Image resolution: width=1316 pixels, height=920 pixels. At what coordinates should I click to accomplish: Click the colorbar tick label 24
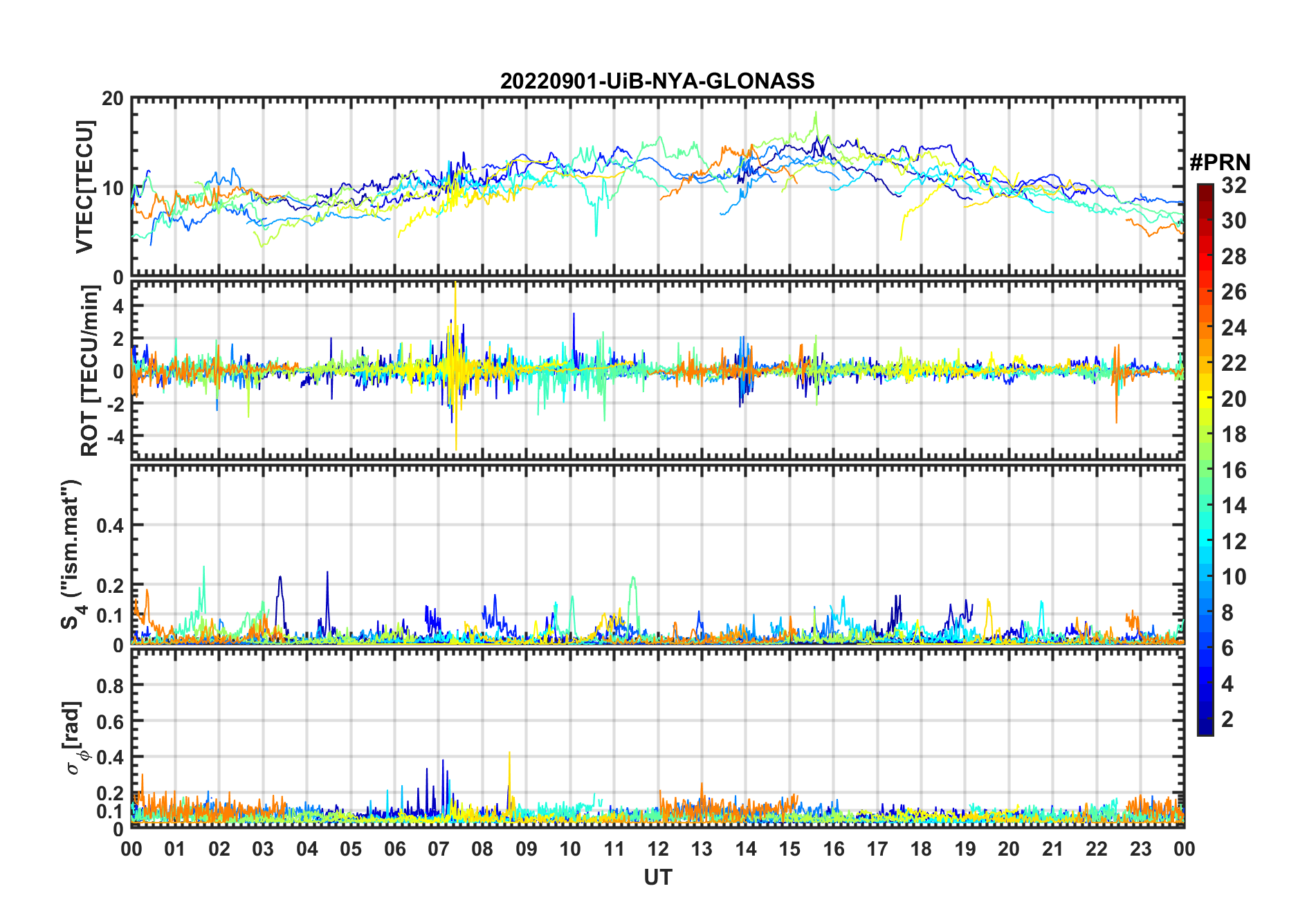pyautogui.click(x=1234, y=328)
